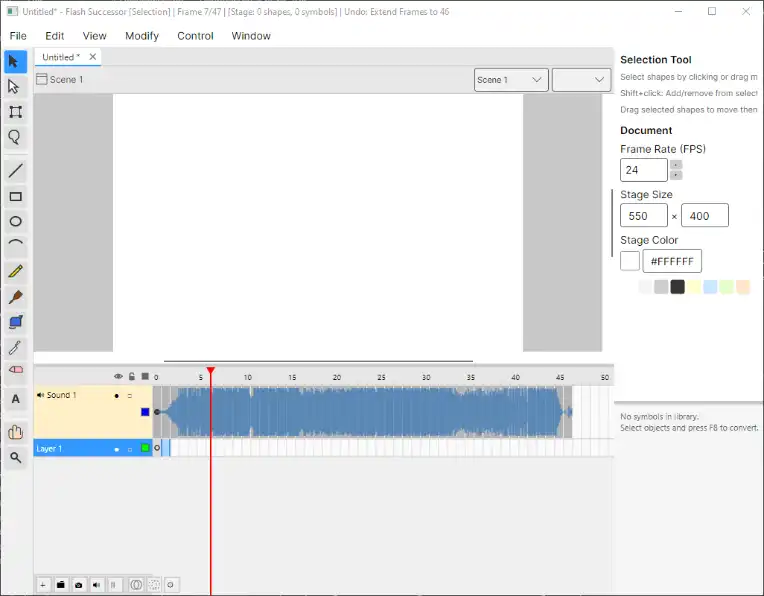Click the add new layer plus button
Viewport: 764px width, 596px height.
point(43,584)
